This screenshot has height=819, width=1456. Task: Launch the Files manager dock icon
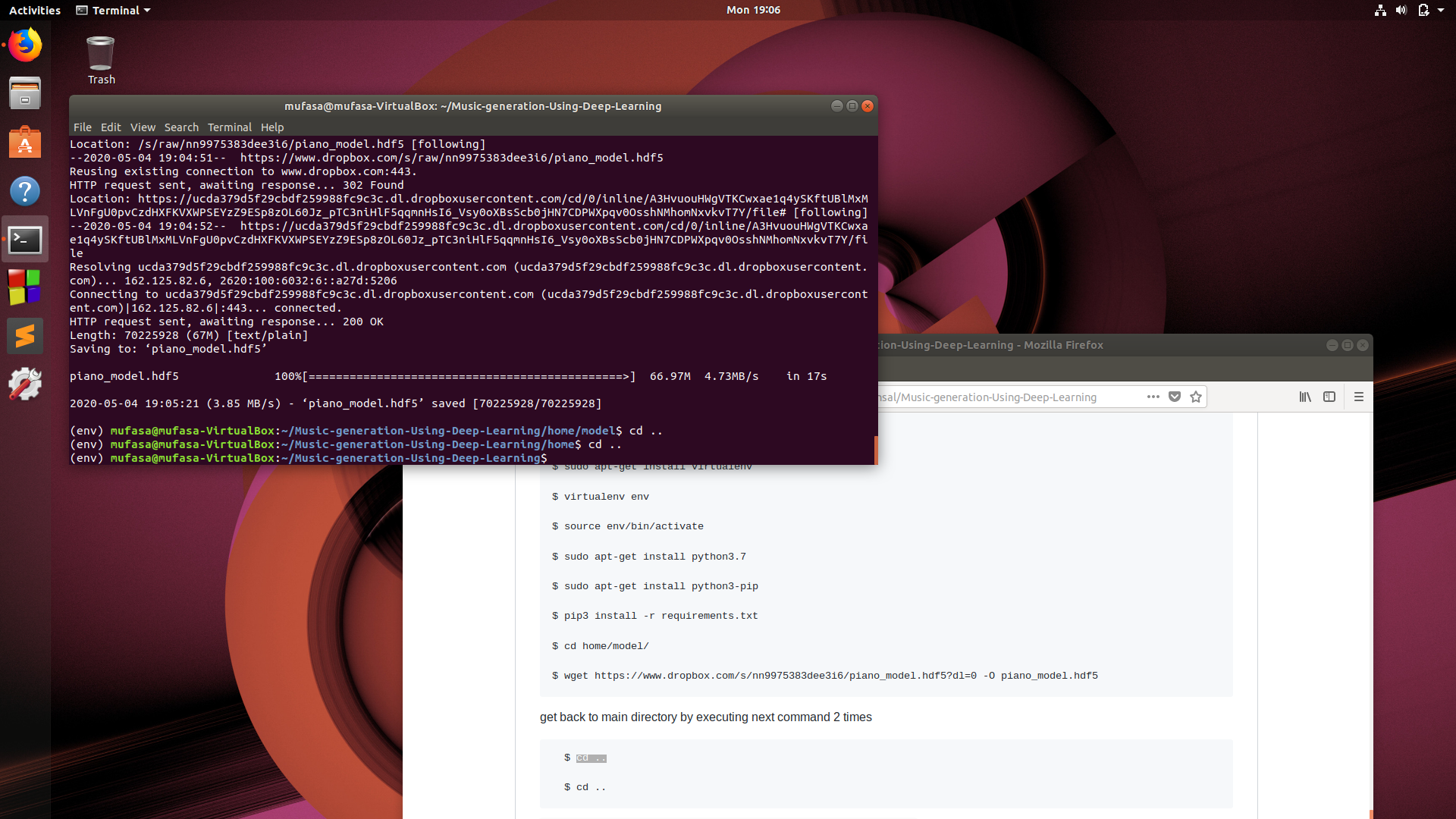click(25, 94)
